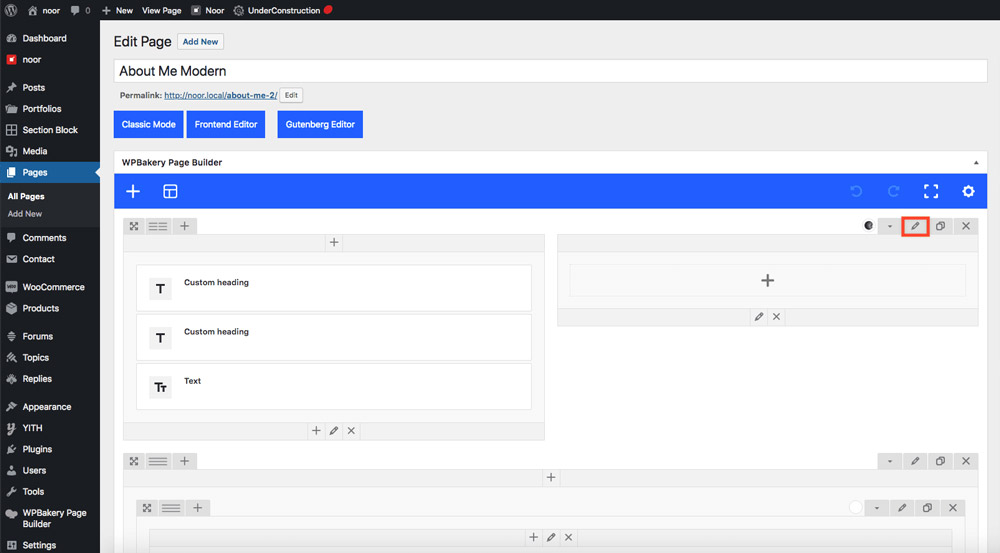Clone the second row
1000x553 pixels.
pyautogui.click(x=940, y=461)
